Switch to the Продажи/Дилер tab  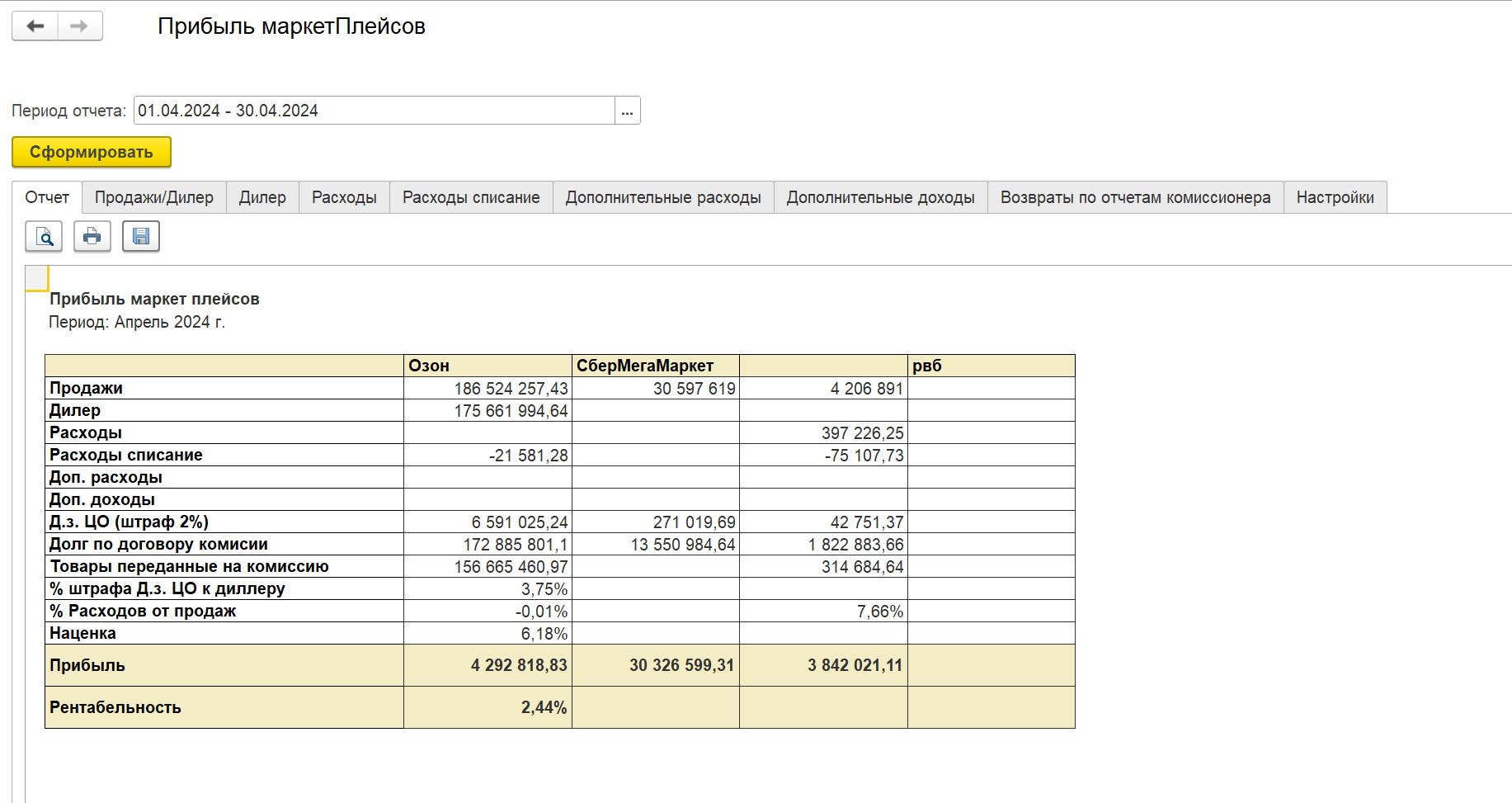point(153,197)
